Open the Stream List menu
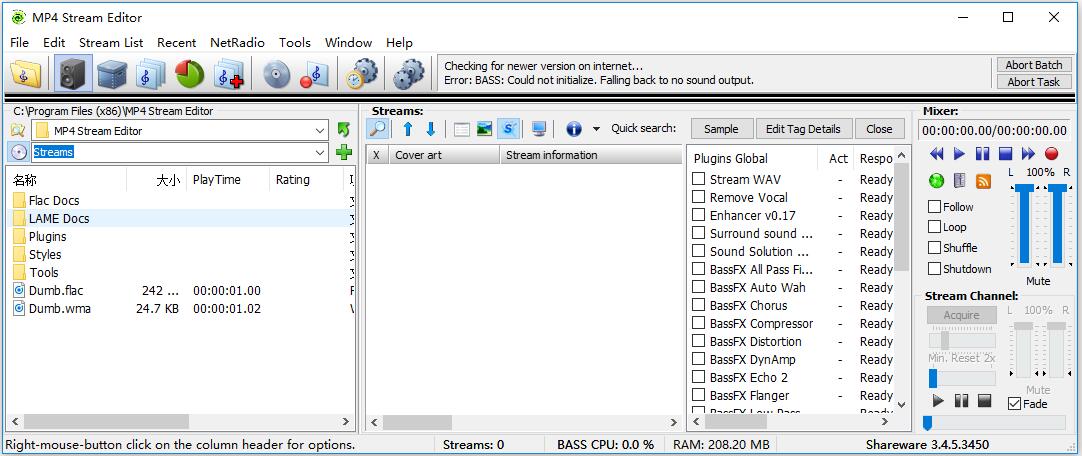 click(x=111, y=42)
